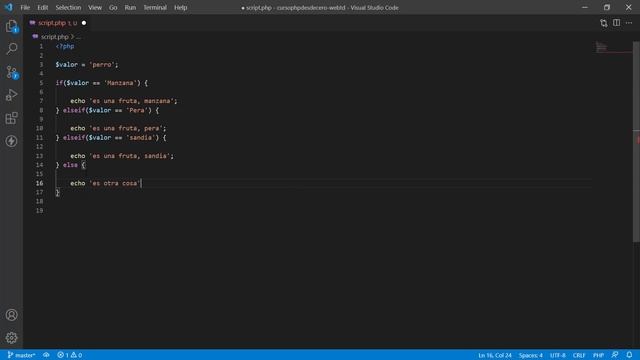
Task: Open the Terminal menu
Action: 155,7
